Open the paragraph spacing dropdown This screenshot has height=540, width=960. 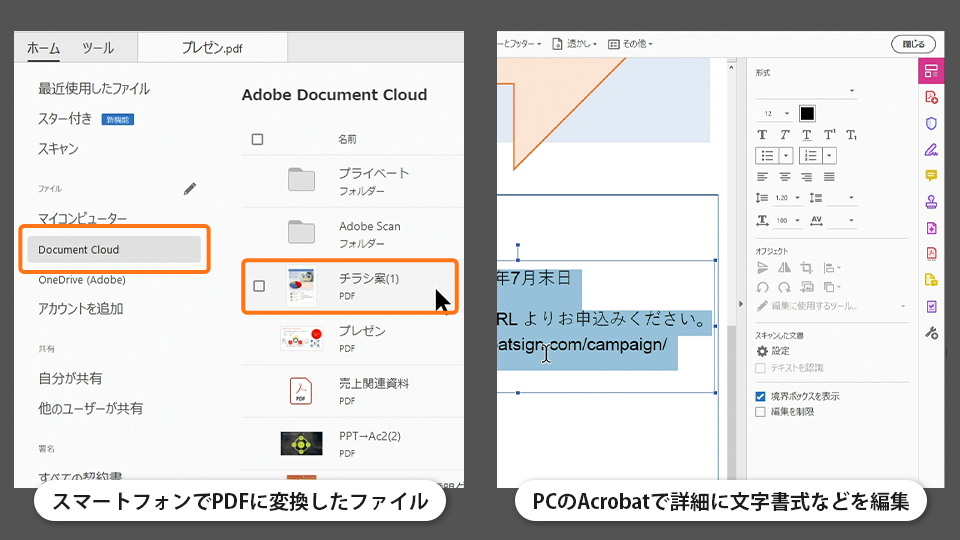point(851,198)
